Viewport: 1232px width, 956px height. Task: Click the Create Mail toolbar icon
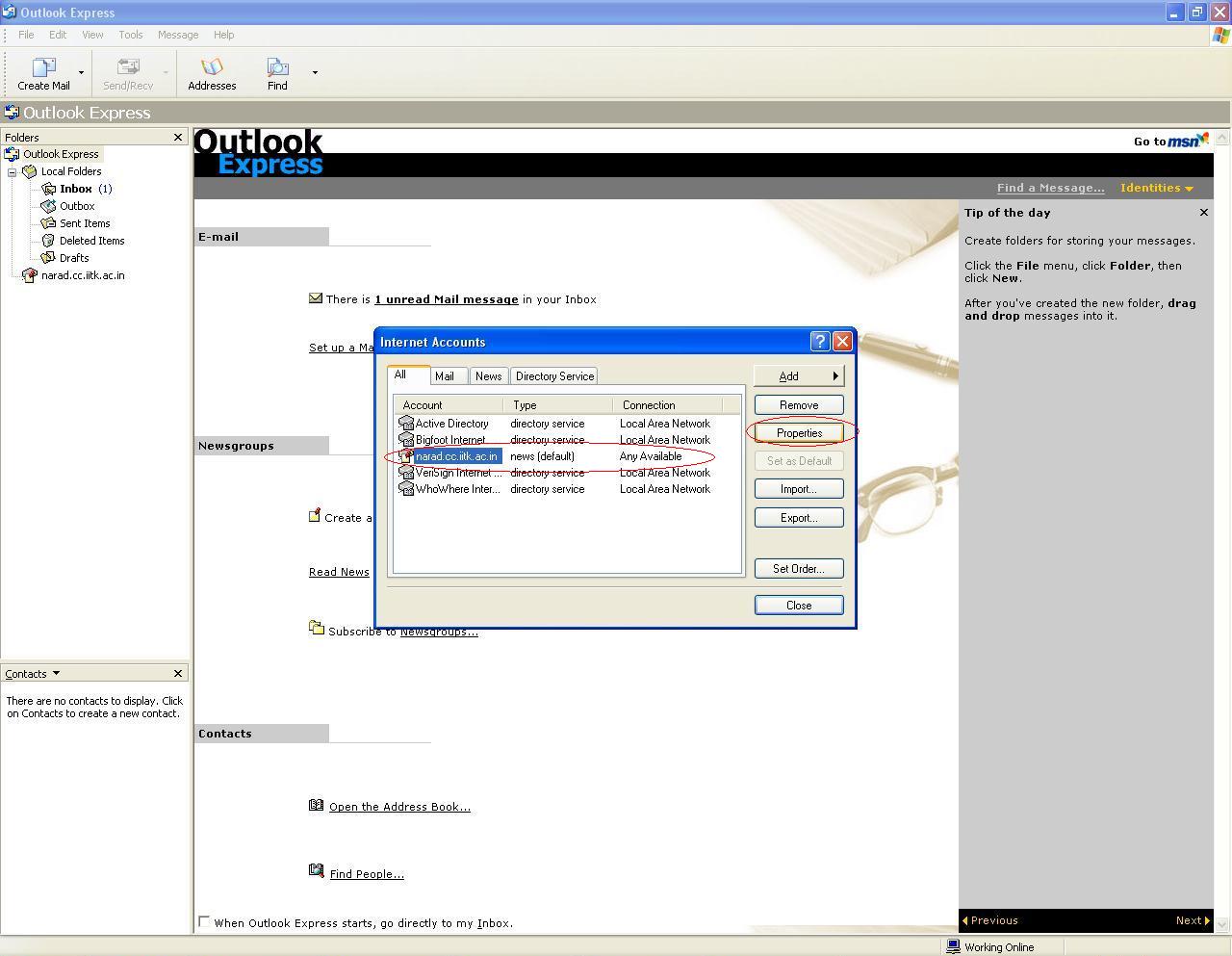click(x=43, y=67)
